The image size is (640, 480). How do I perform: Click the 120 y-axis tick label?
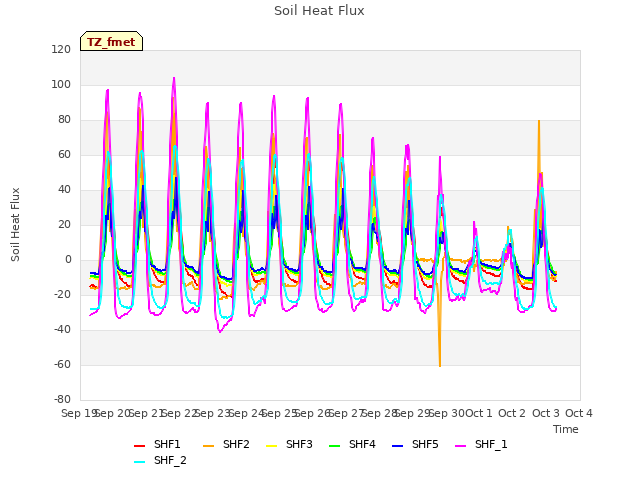point(61,49)
